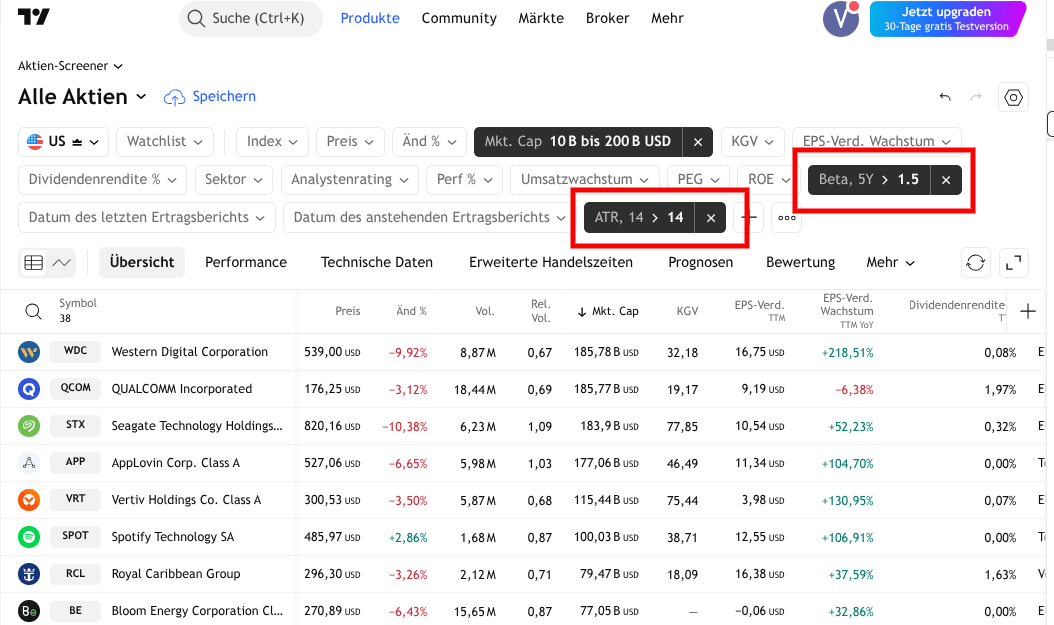Screen dimensions: 1054x625
Task: Switch to the Performance tab
Action: point(246,263)
